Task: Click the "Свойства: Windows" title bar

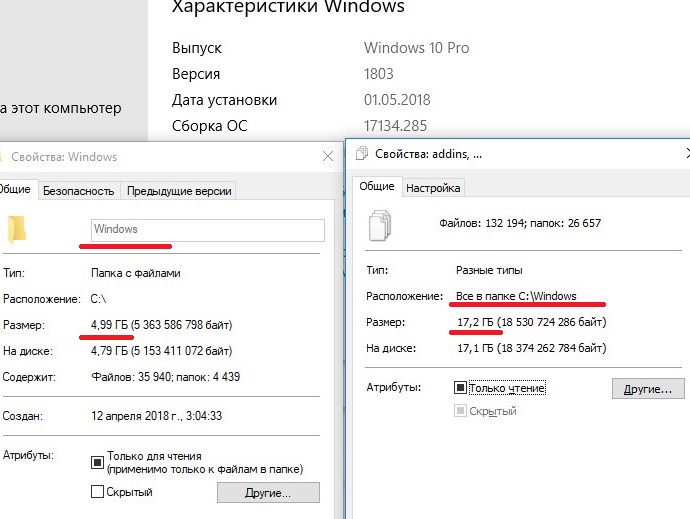Action: pyautogui.click(x=150, y=156)
